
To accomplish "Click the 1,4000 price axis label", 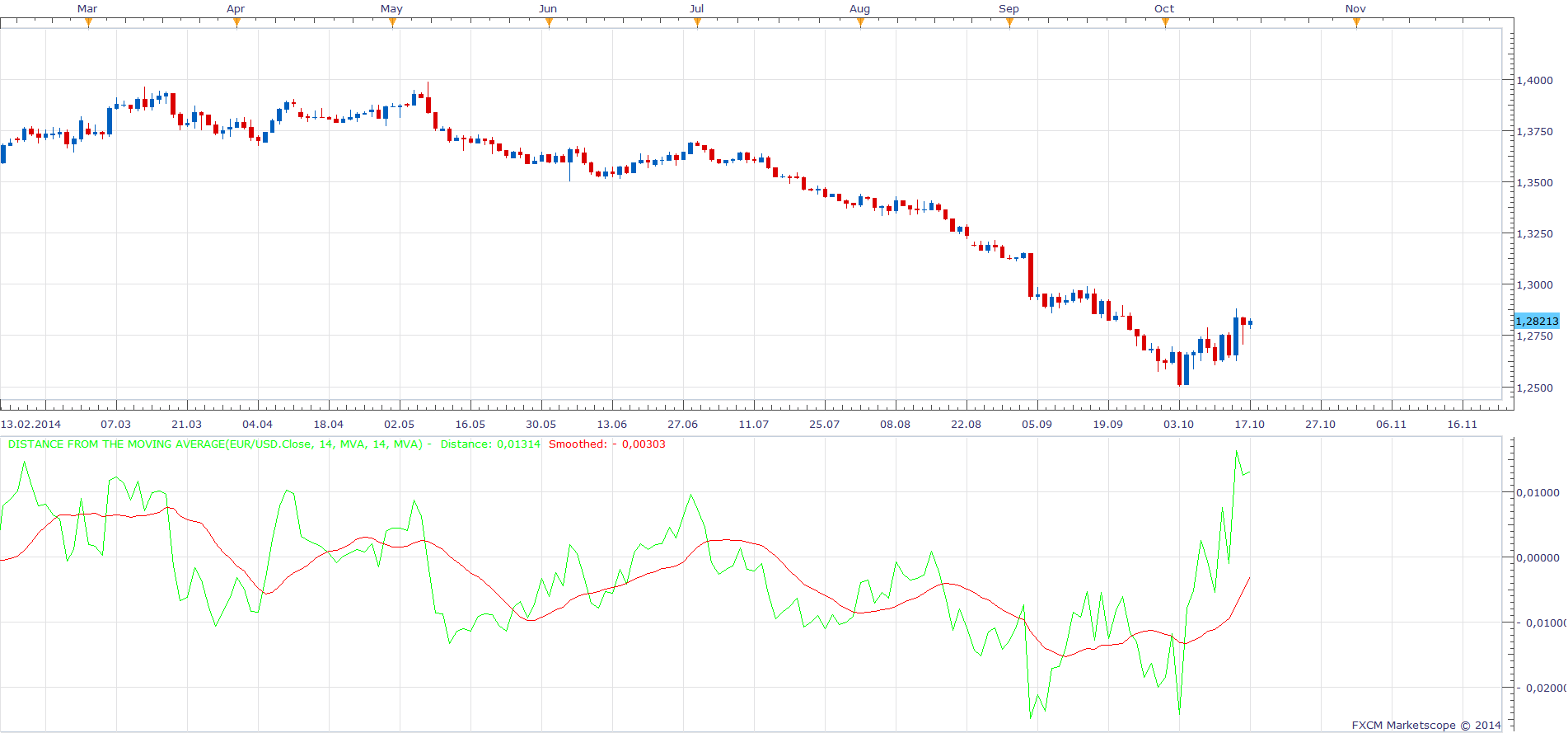I will [1534, 80].
